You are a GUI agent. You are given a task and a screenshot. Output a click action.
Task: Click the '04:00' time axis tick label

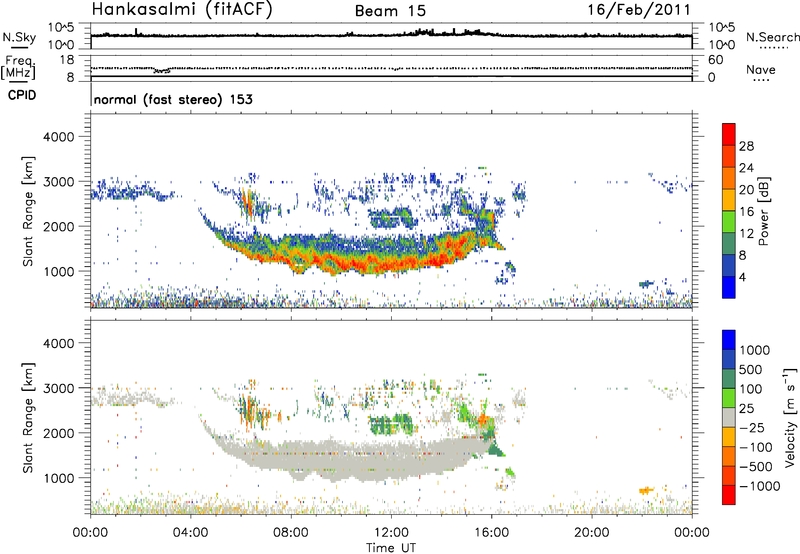[190, 533]
